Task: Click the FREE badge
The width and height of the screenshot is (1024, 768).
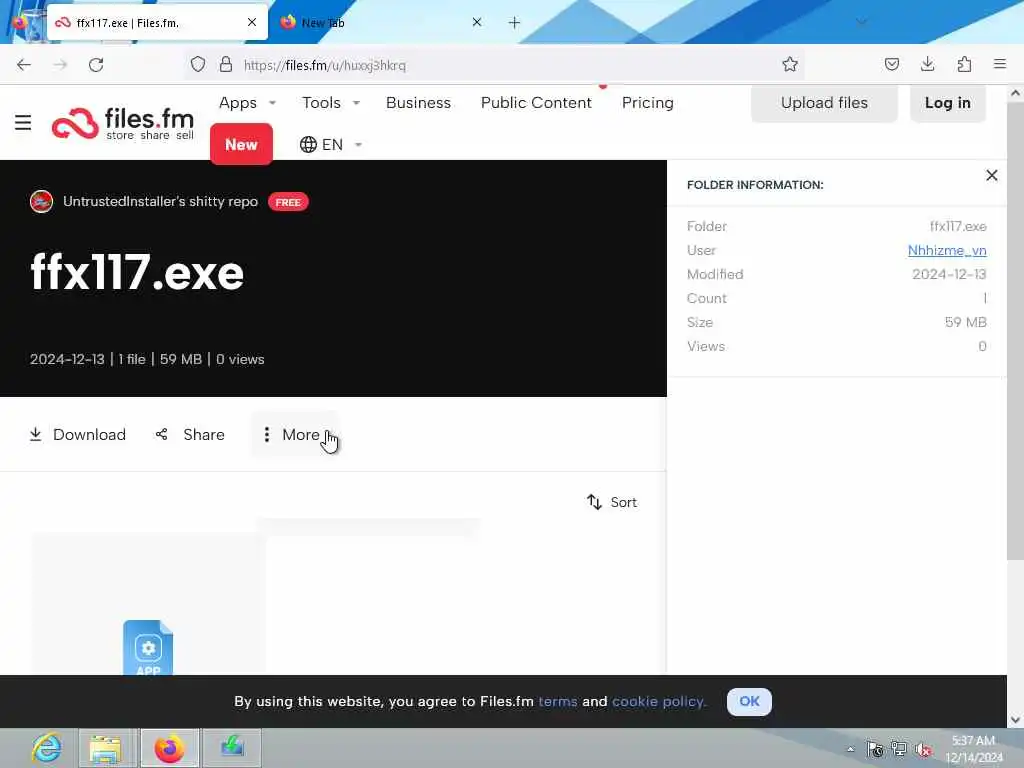Action: pos(288,202)
